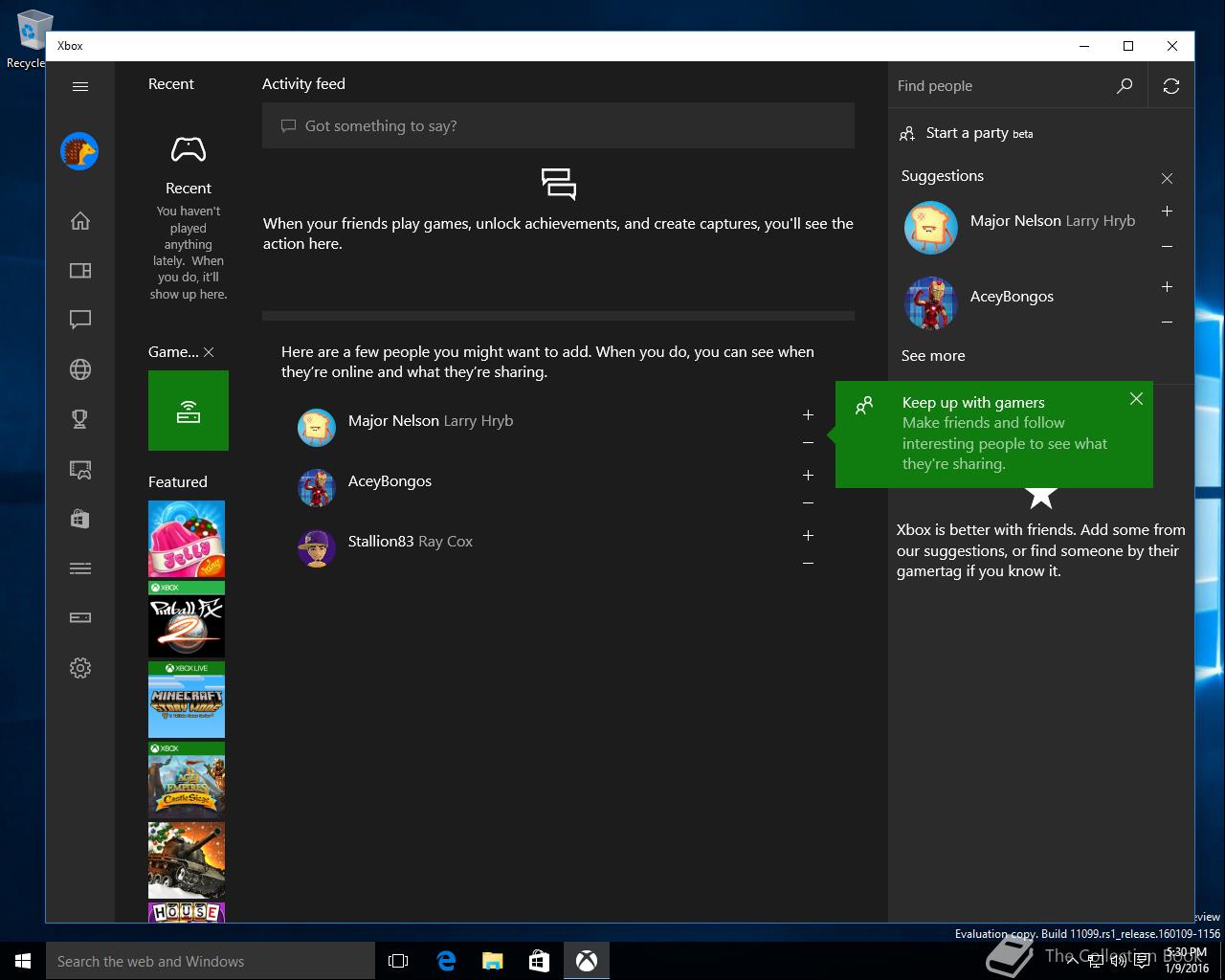Add Major Nelson in activity feed

click(x=808, y=415)
